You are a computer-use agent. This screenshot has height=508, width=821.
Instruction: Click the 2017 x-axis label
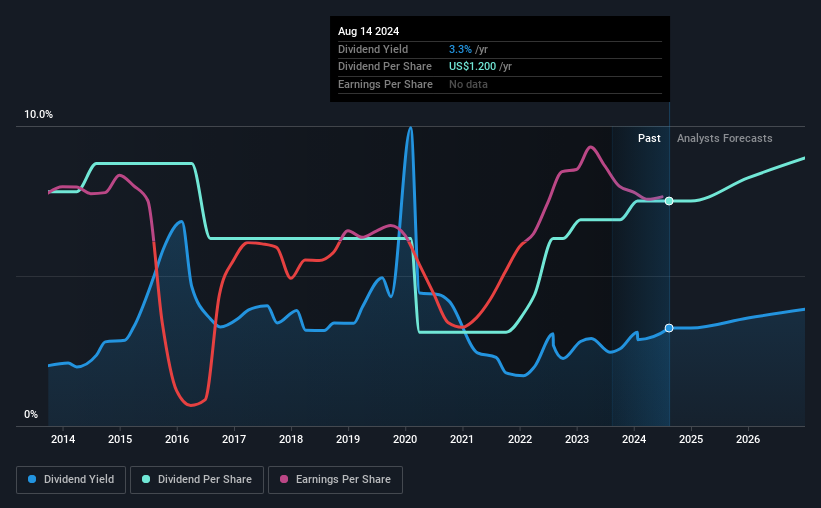pos(234,439)
